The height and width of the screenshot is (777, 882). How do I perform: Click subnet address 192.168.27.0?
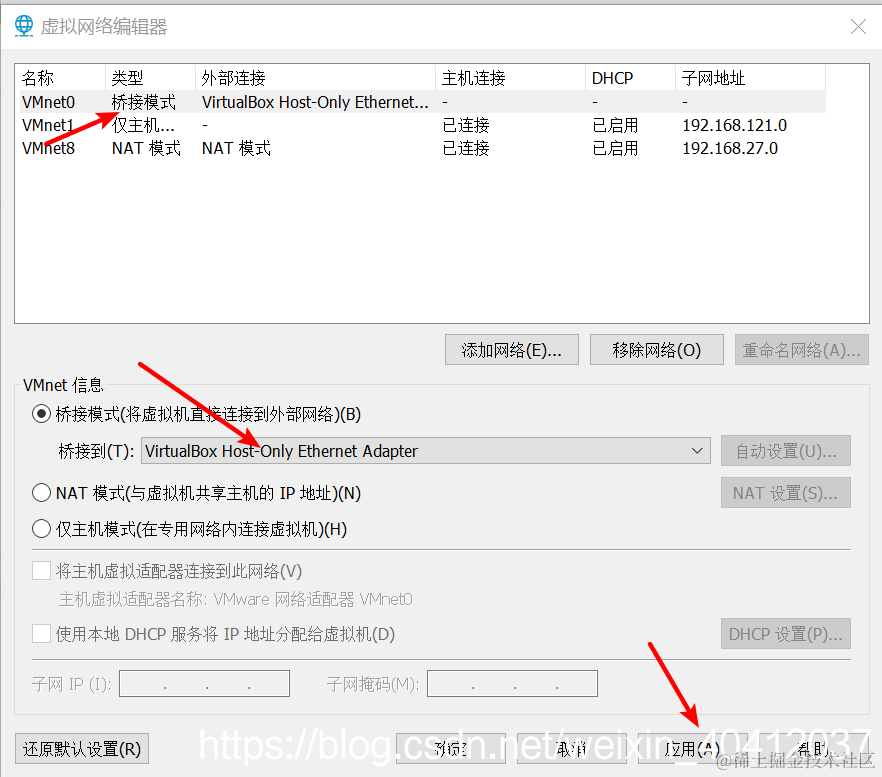click(x=730, y=148)
